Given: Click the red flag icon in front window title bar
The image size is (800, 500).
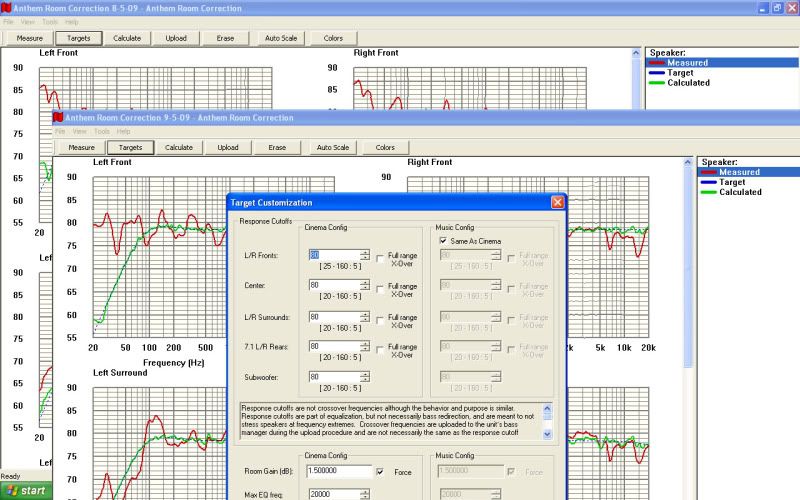Looking at the screenshot, I should coord(59,118).
